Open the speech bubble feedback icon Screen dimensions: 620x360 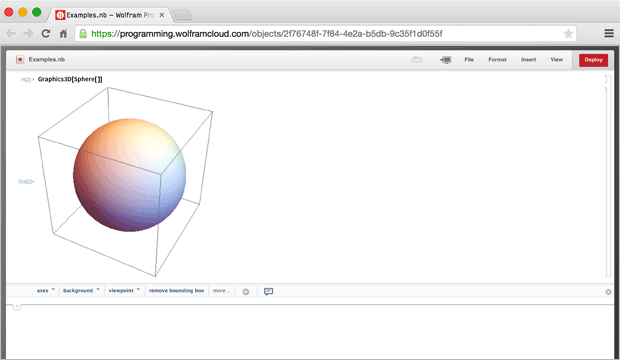pyautogui.click(x=268, y=292)
